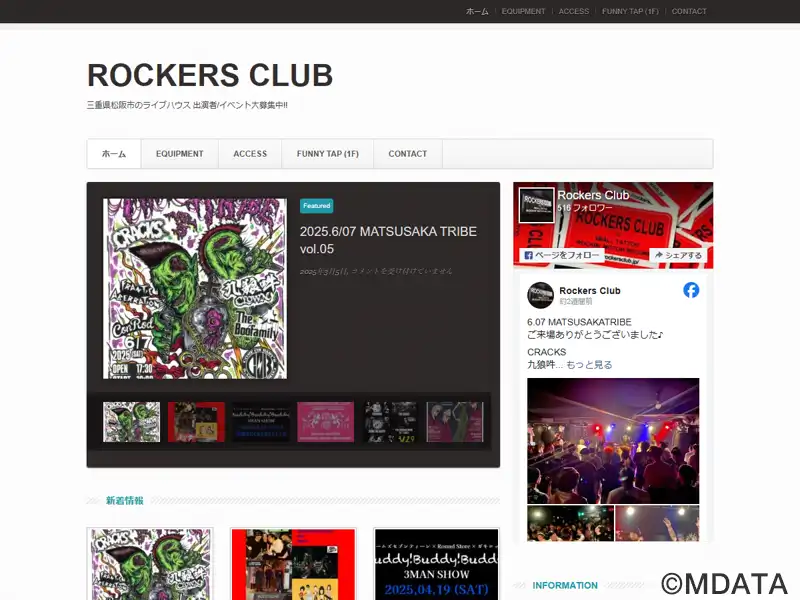
Task: Click CONTACT in the top dark bar
Action: click(x=689, y=11)
